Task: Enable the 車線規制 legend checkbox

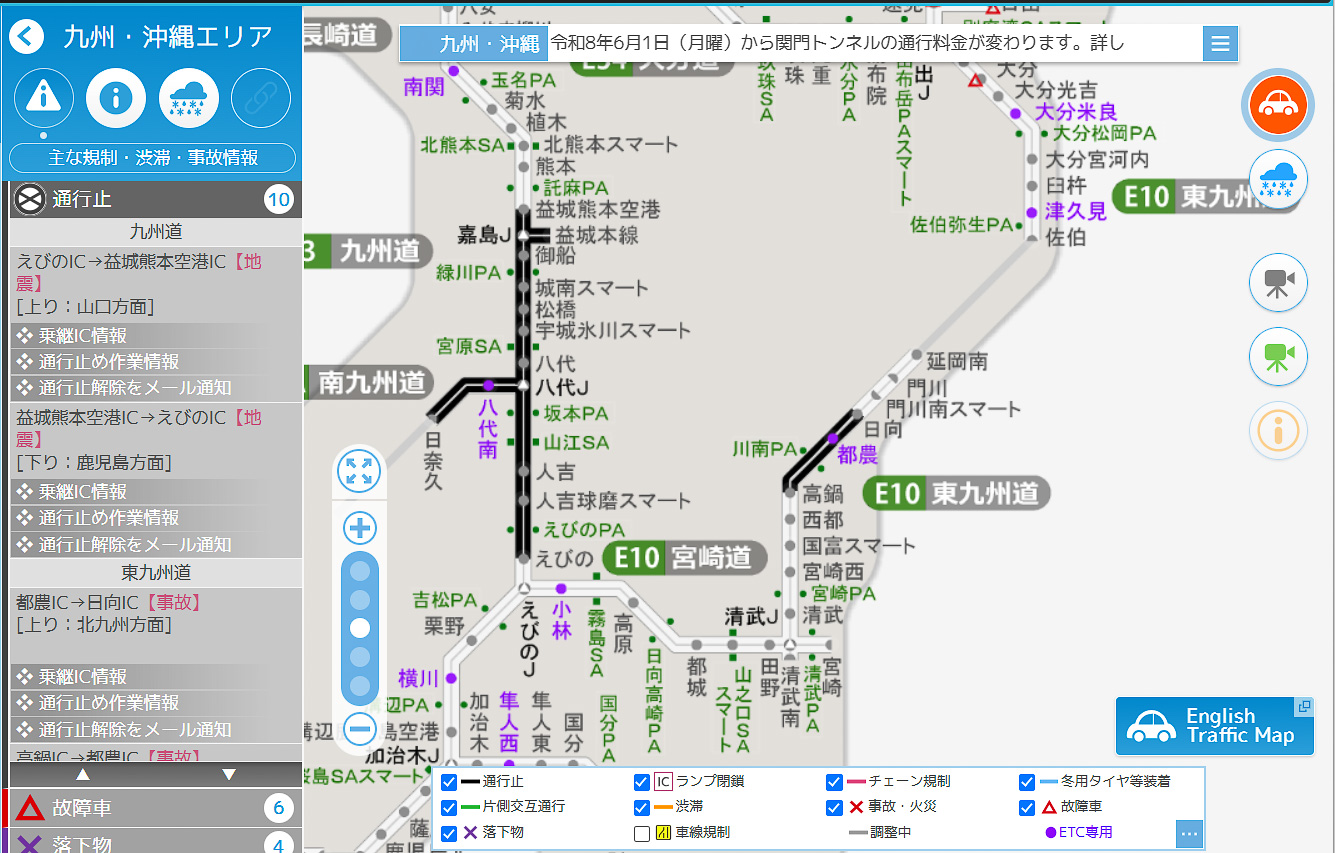Action: point(642,832)
